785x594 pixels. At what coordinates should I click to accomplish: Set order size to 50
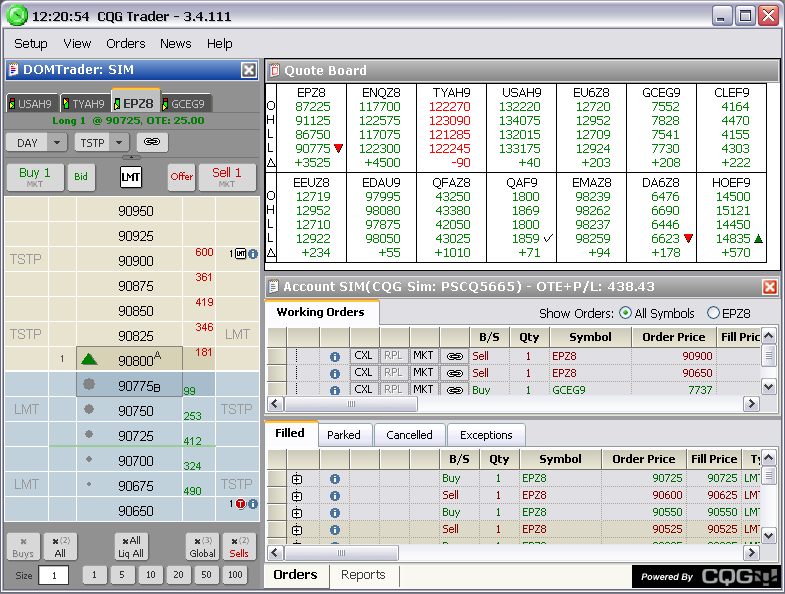pos(206,575)
